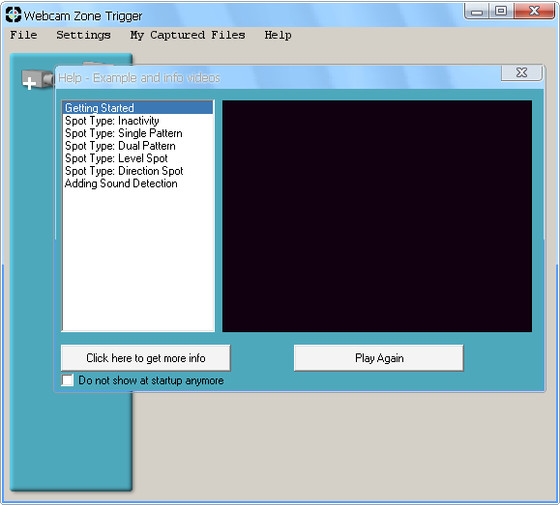Select Spot Type: Inactivity video
560x505 pixels.
click(138, 121)
